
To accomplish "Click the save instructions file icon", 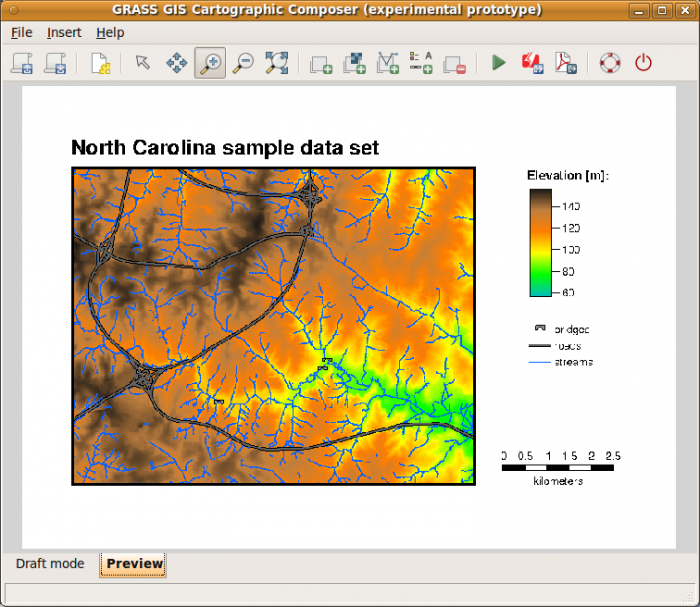I will click(56, 63).
